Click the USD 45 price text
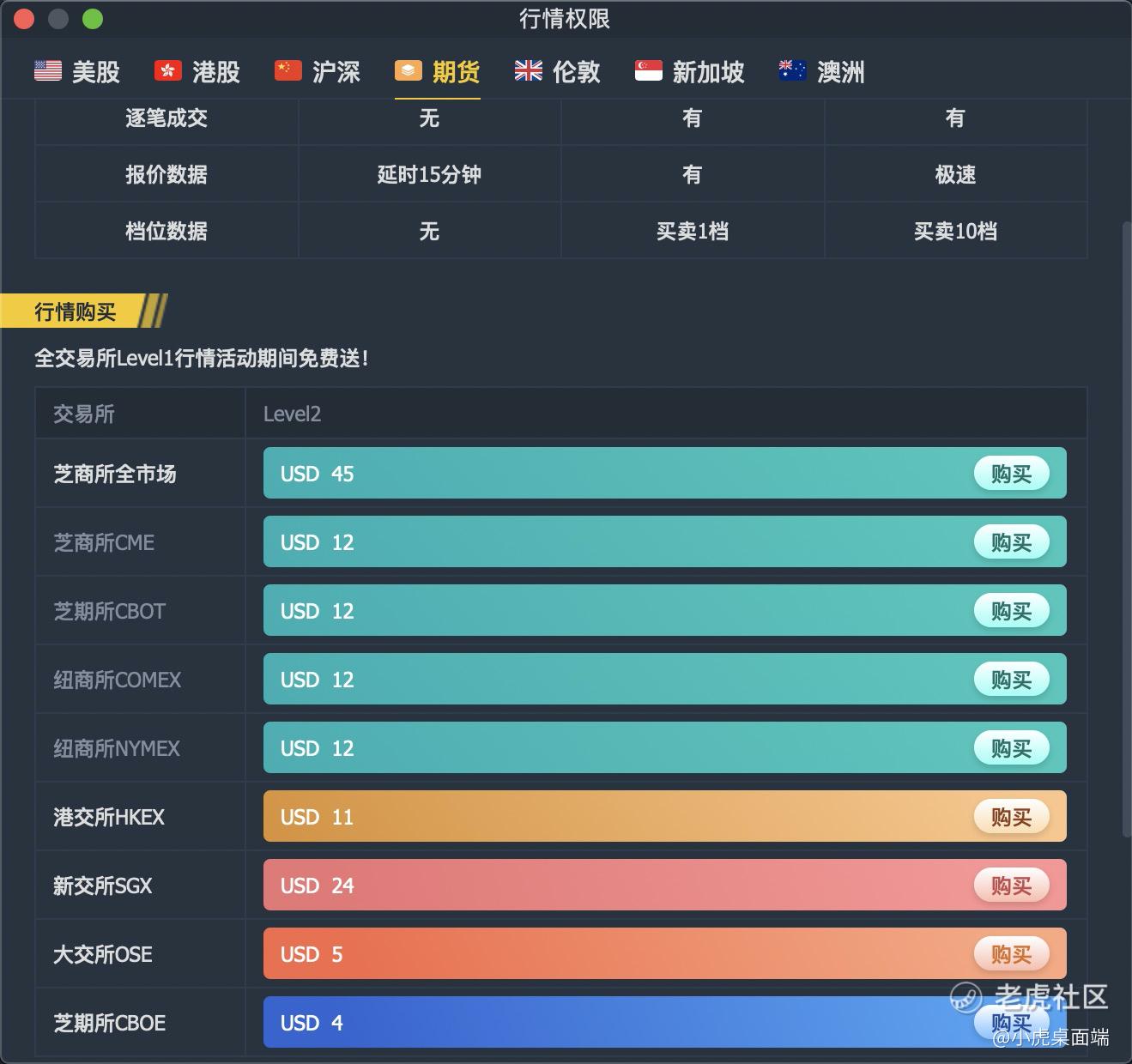The height and width of the screenshot is (1064, 1132). click(317, 474)
